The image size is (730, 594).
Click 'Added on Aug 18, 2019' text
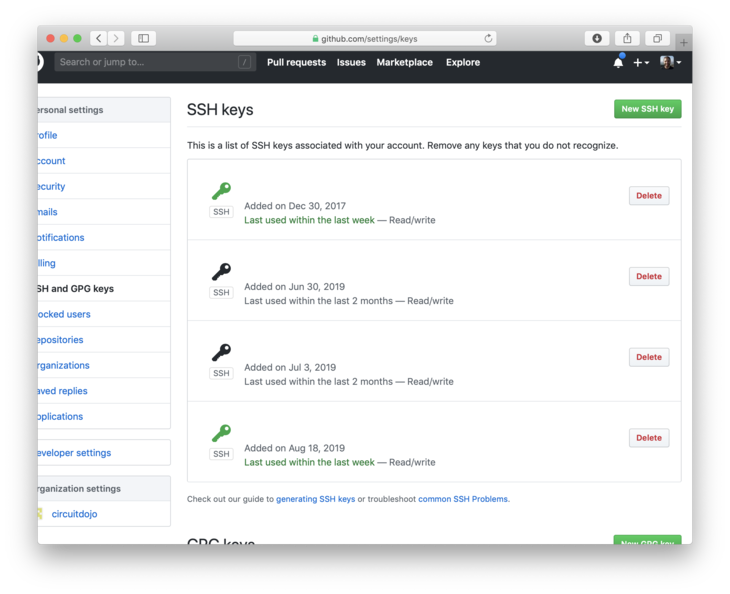pyautogui.click(x=295, y=448)
